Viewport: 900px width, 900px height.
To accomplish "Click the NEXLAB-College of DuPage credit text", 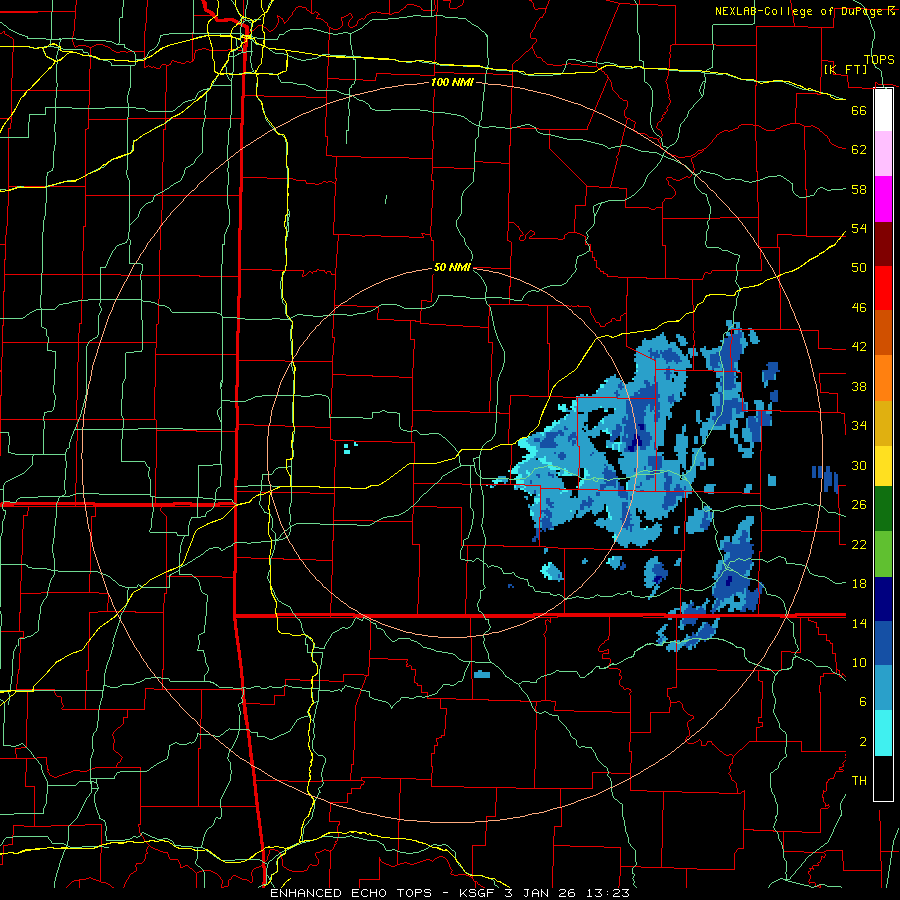I will [x=804, y=11].
